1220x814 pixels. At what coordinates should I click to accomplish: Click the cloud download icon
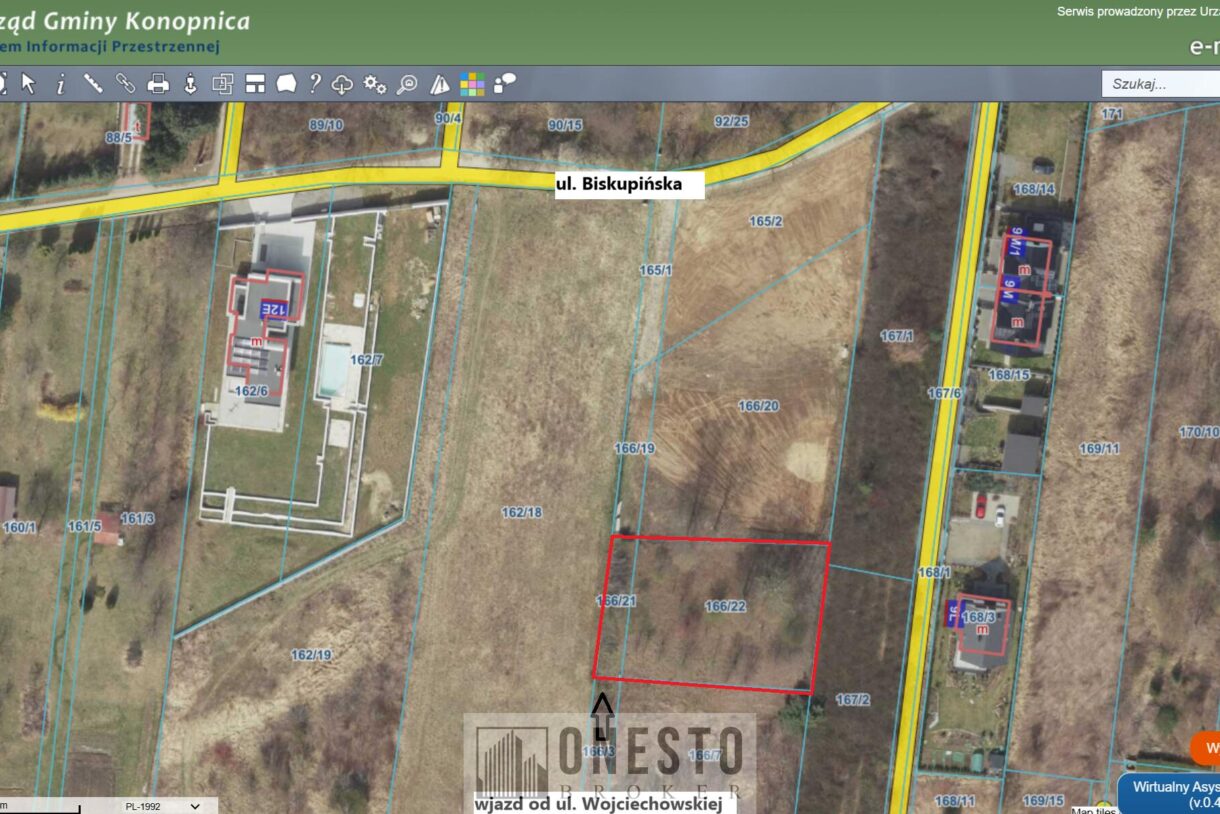(x=343, y=84)
